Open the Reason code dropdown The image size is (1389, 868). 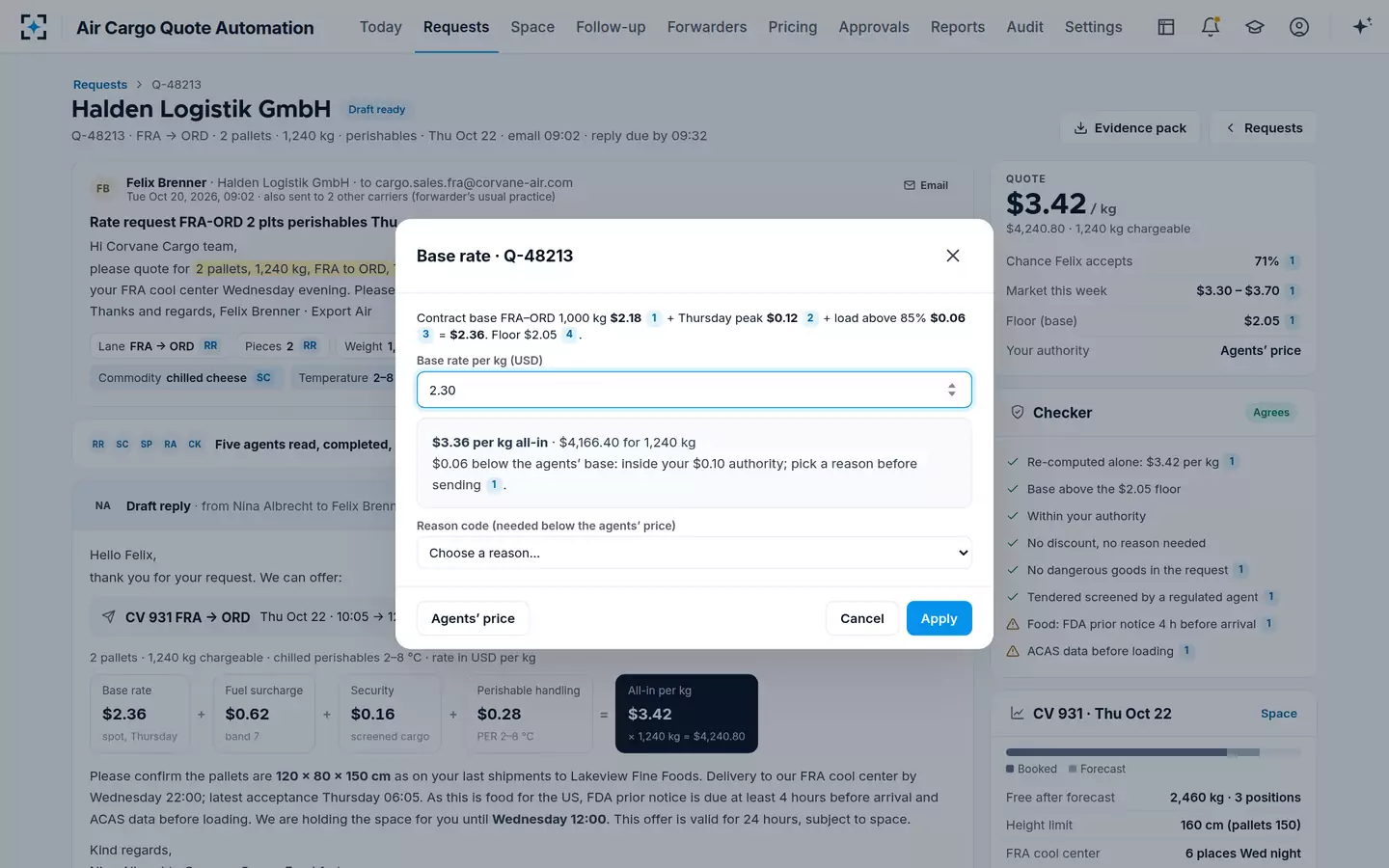coord(694,553)
